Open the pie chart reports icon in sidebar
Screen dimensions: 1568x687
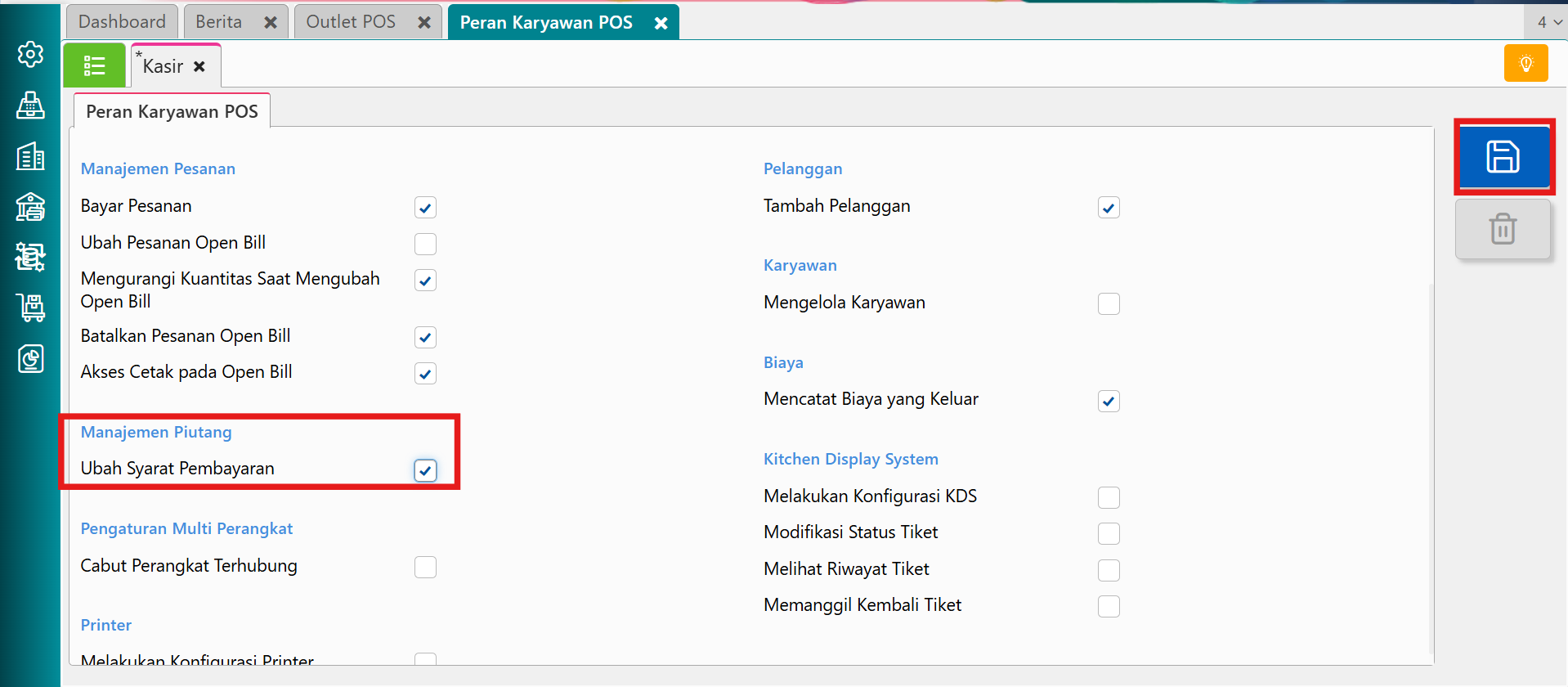click(30, 359)
